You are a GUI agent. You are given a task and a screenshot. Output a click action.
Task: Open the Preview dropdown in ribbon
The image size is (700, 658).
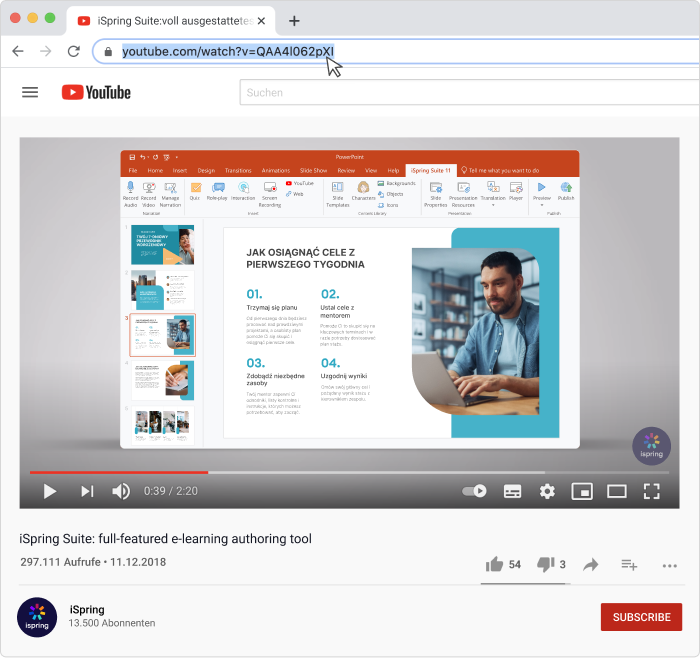tap(542, 193)
